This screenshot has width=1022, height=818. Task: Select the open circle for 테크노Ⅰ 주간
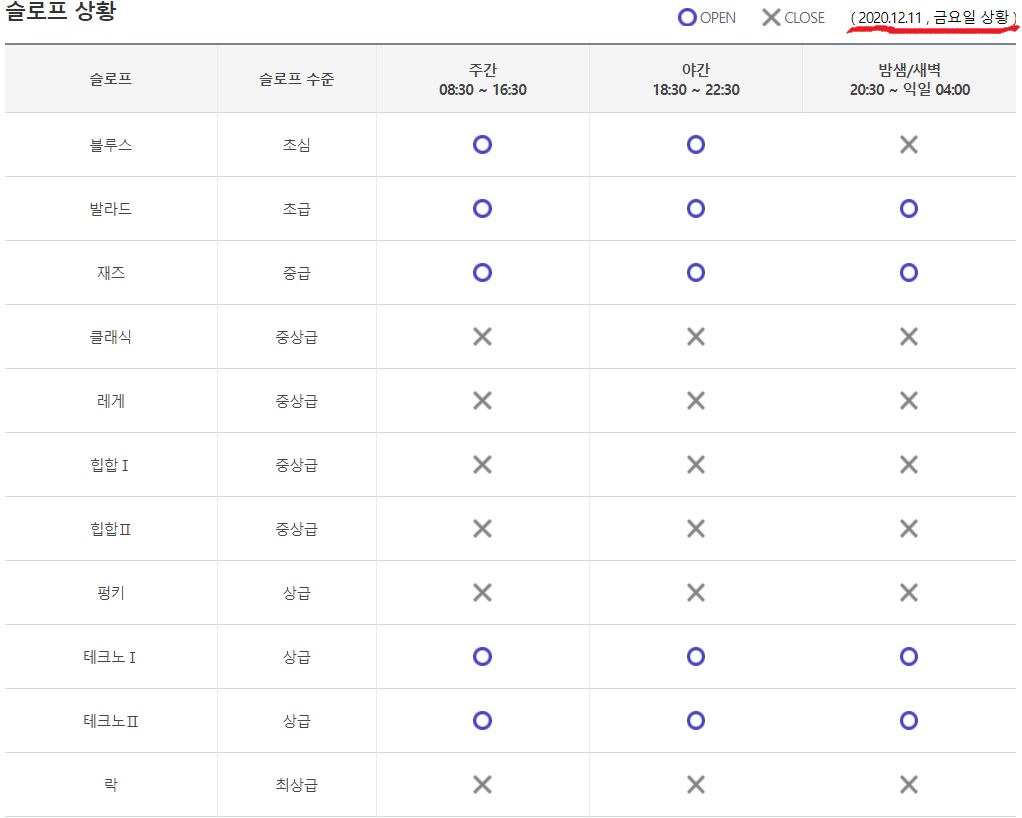[482, 657]
